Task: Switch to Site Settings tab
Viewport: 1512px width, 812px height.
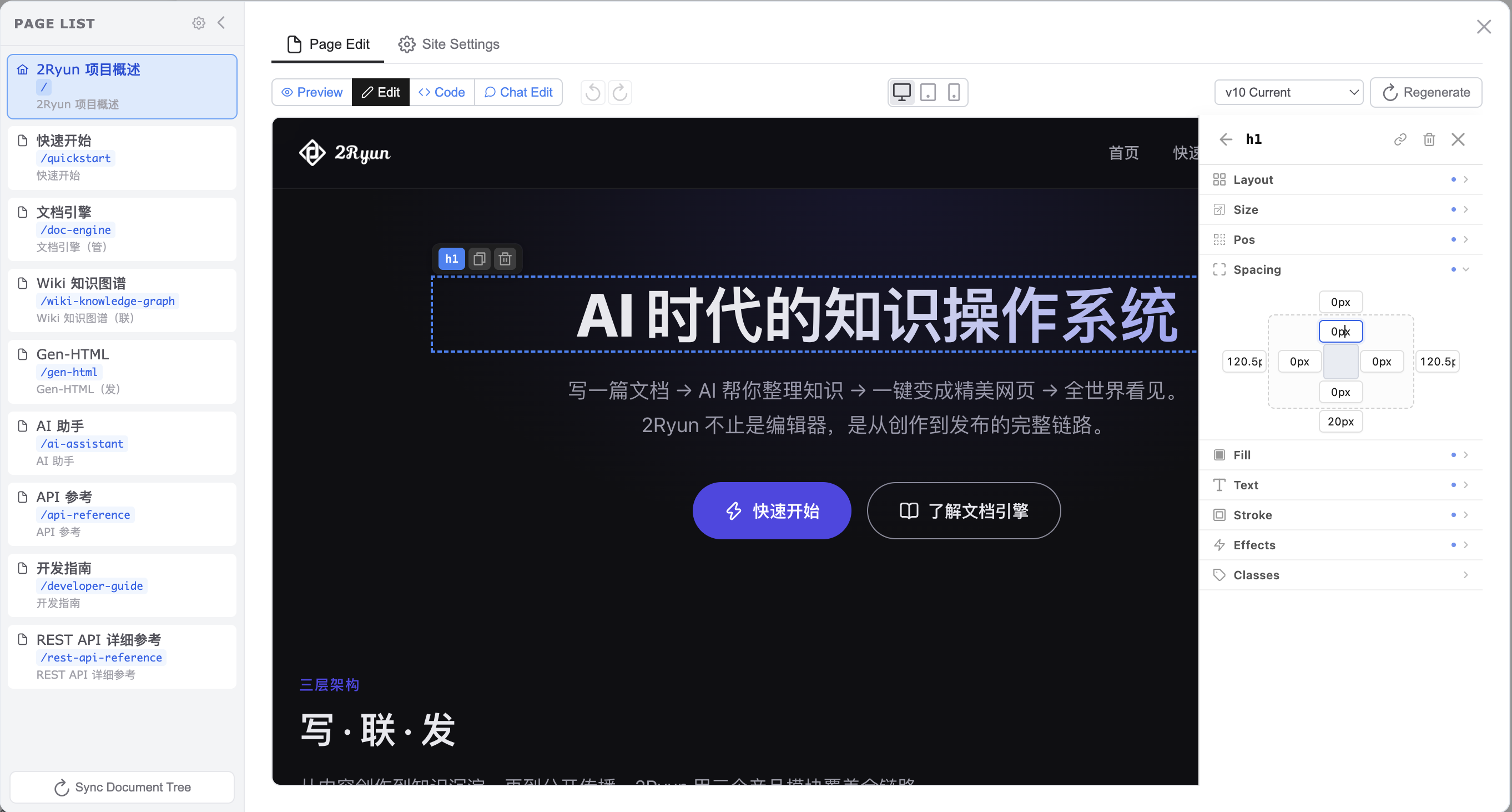Action: pos(448,44)
